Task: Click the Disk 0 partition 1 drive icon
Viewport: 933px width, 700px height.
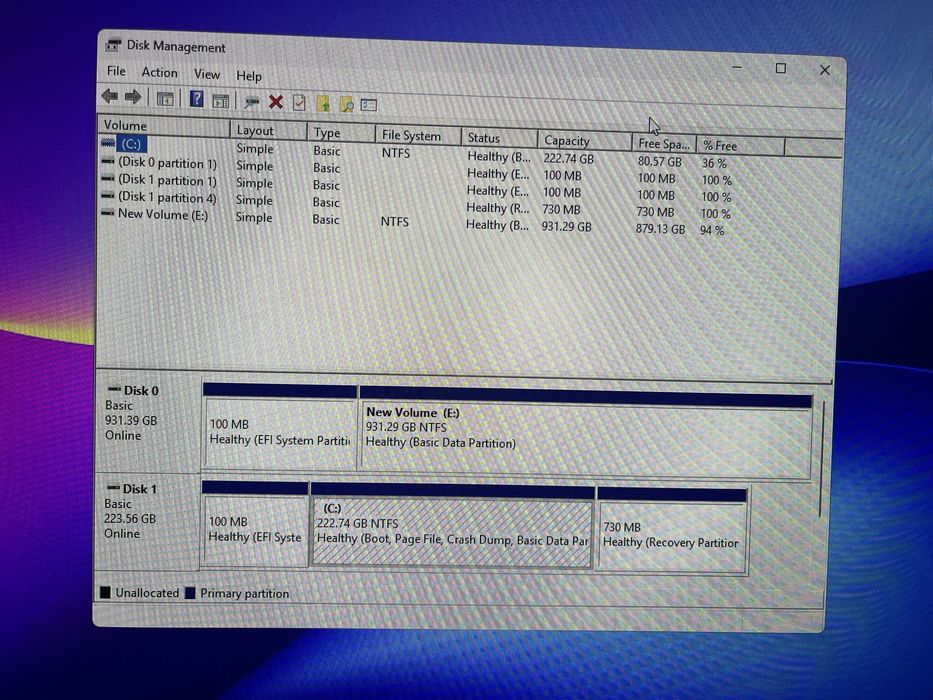Action: tap(108, 161)
